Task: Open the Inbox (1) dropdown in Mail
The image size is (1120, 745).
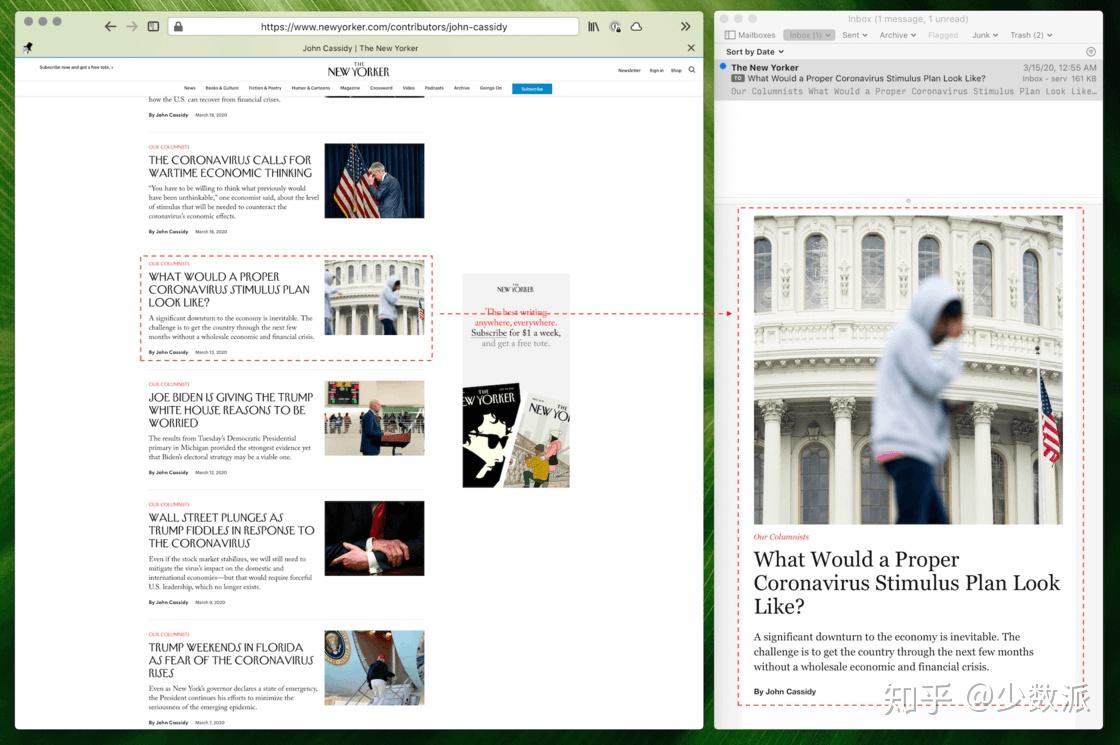Action: pos(809,35)
